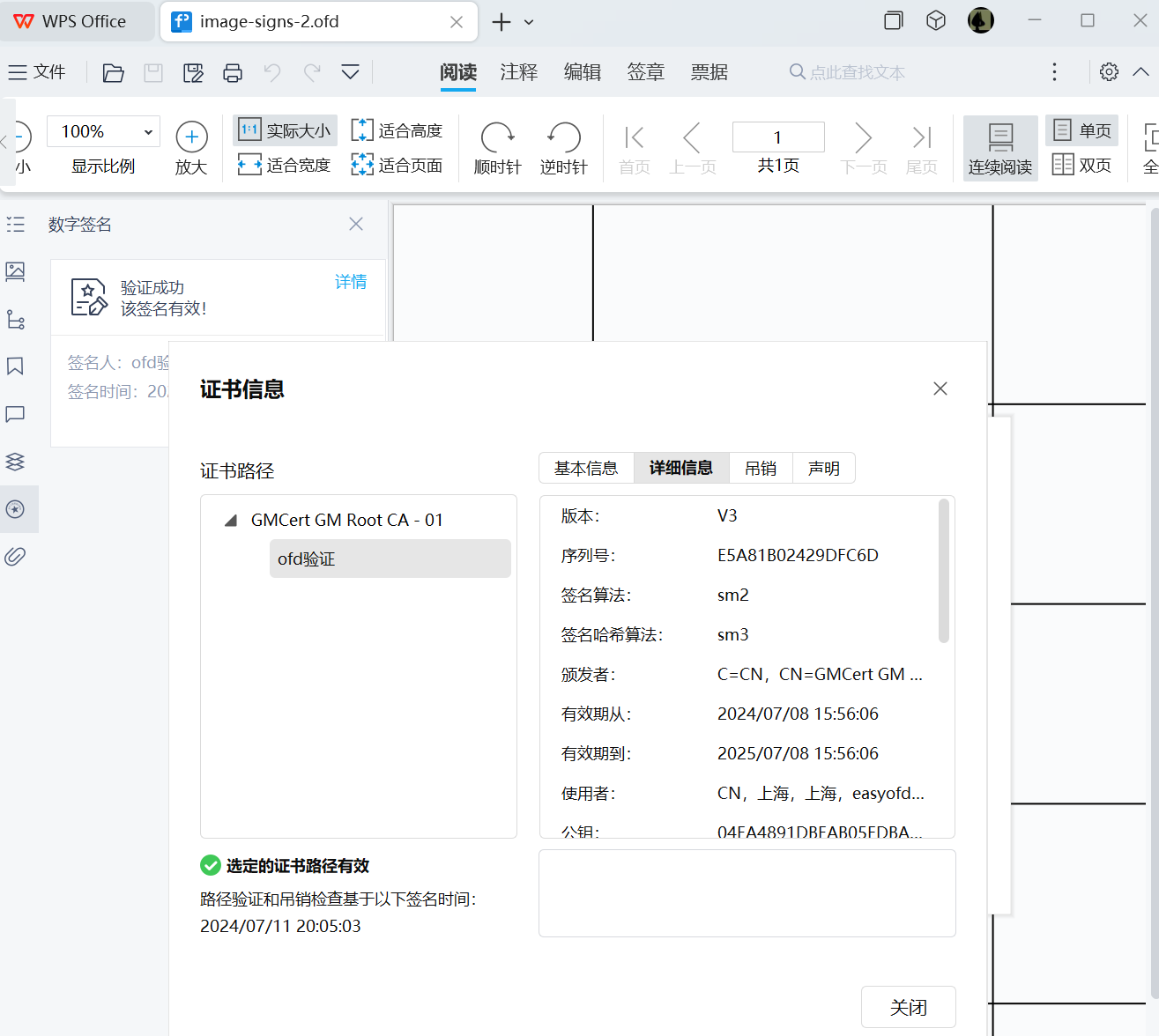
Task: Open the structure tree sidebar icon
Action: coord(16,319)
